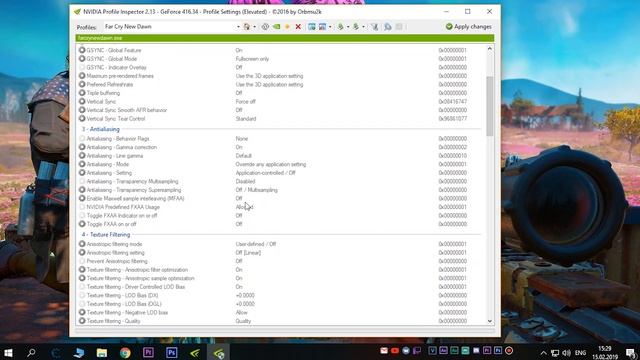Image resolution: width=640 pixels, height=360 pixels.
Task: Select Antialiasing - Gamma correction row
Action: [280, 147]
